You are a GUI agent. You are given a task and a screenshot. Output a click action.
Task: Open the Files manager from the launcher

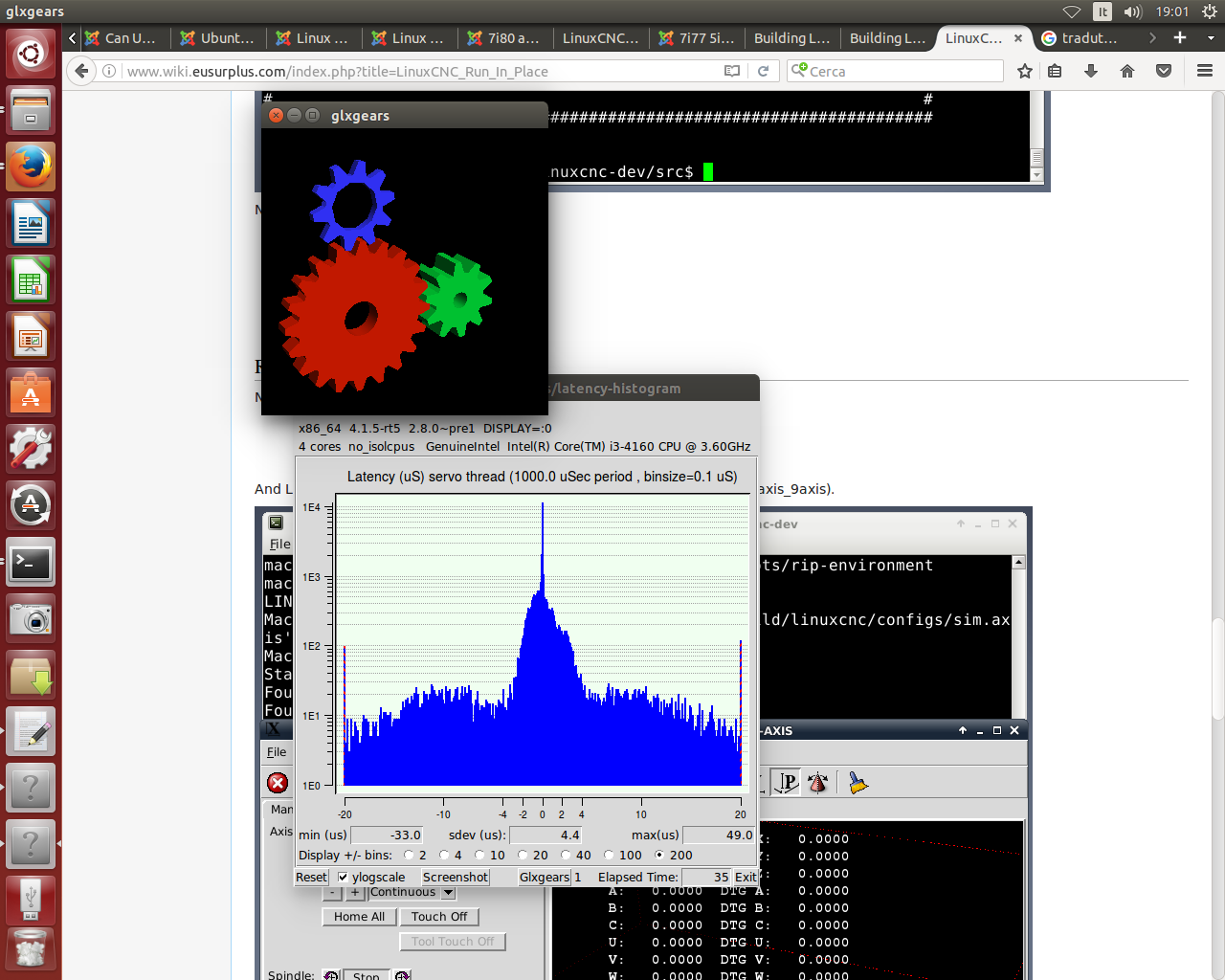pos(31,110)
